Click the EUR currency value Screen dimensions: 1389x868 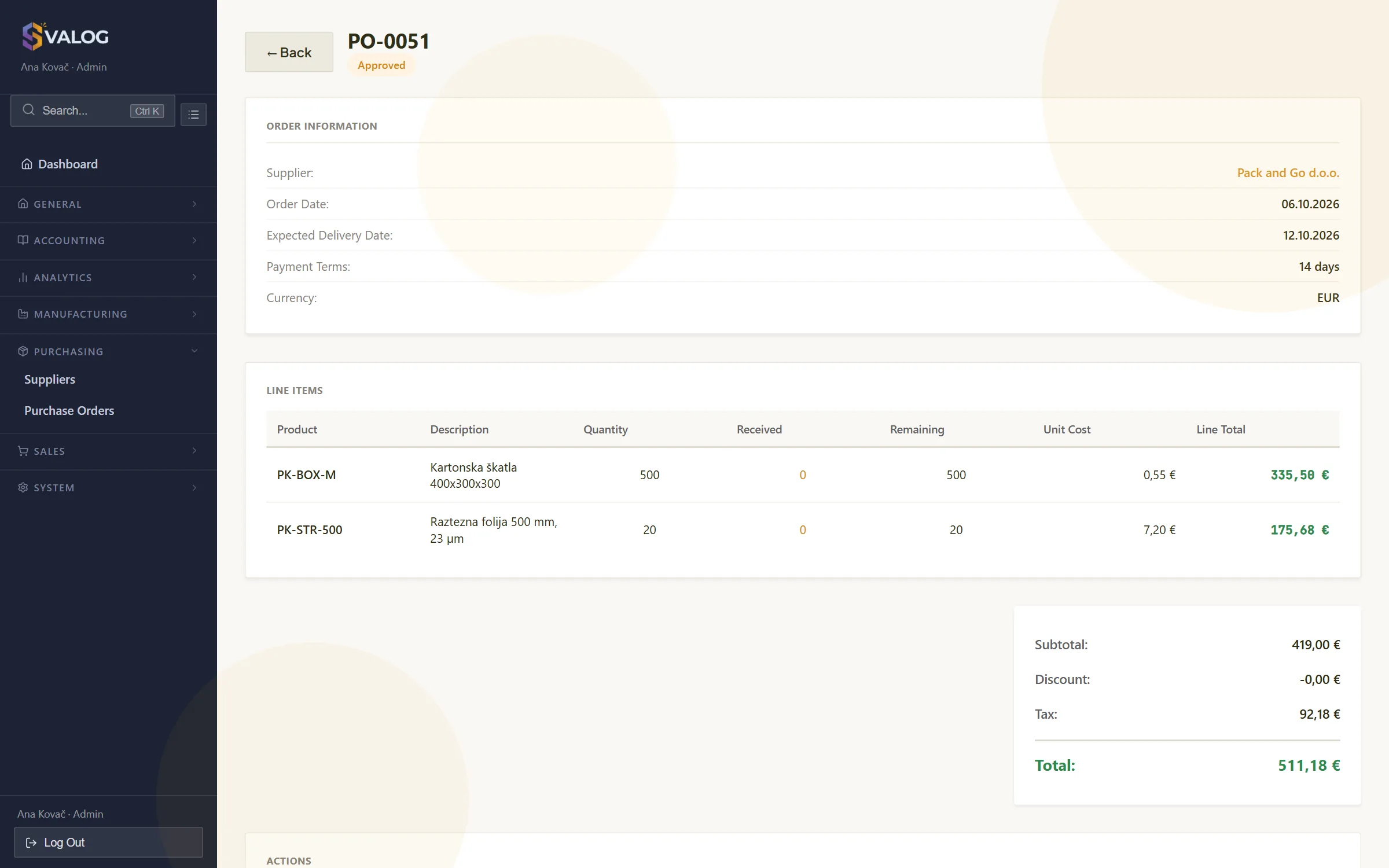click(x=1328, y=298)
